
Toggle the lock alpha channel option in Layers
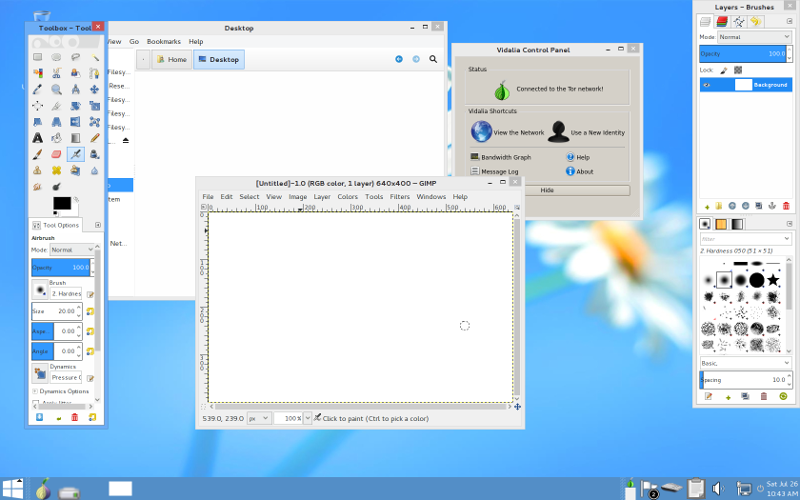[x=738, y=70]
